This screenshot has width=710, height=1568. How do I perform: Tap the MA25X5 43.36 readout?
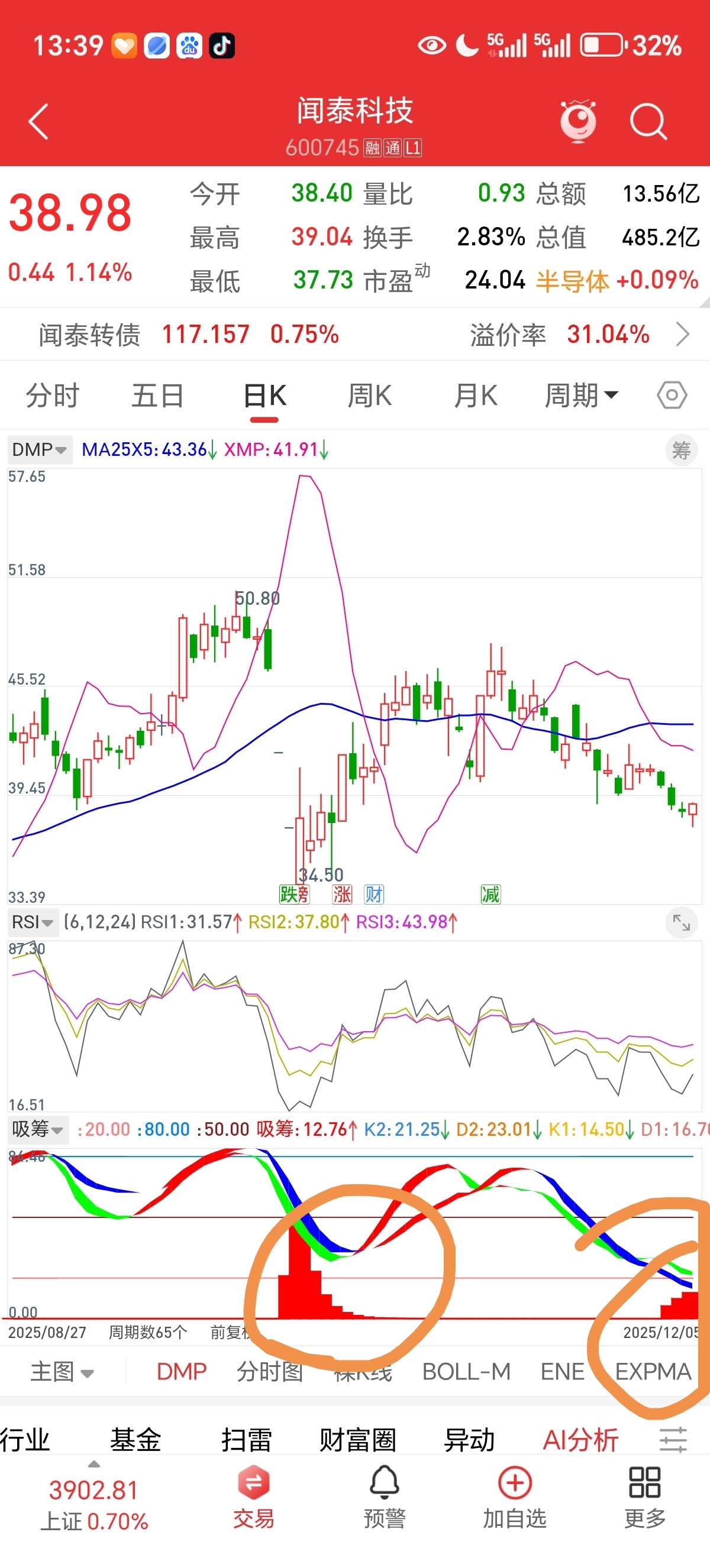[149, 450]
